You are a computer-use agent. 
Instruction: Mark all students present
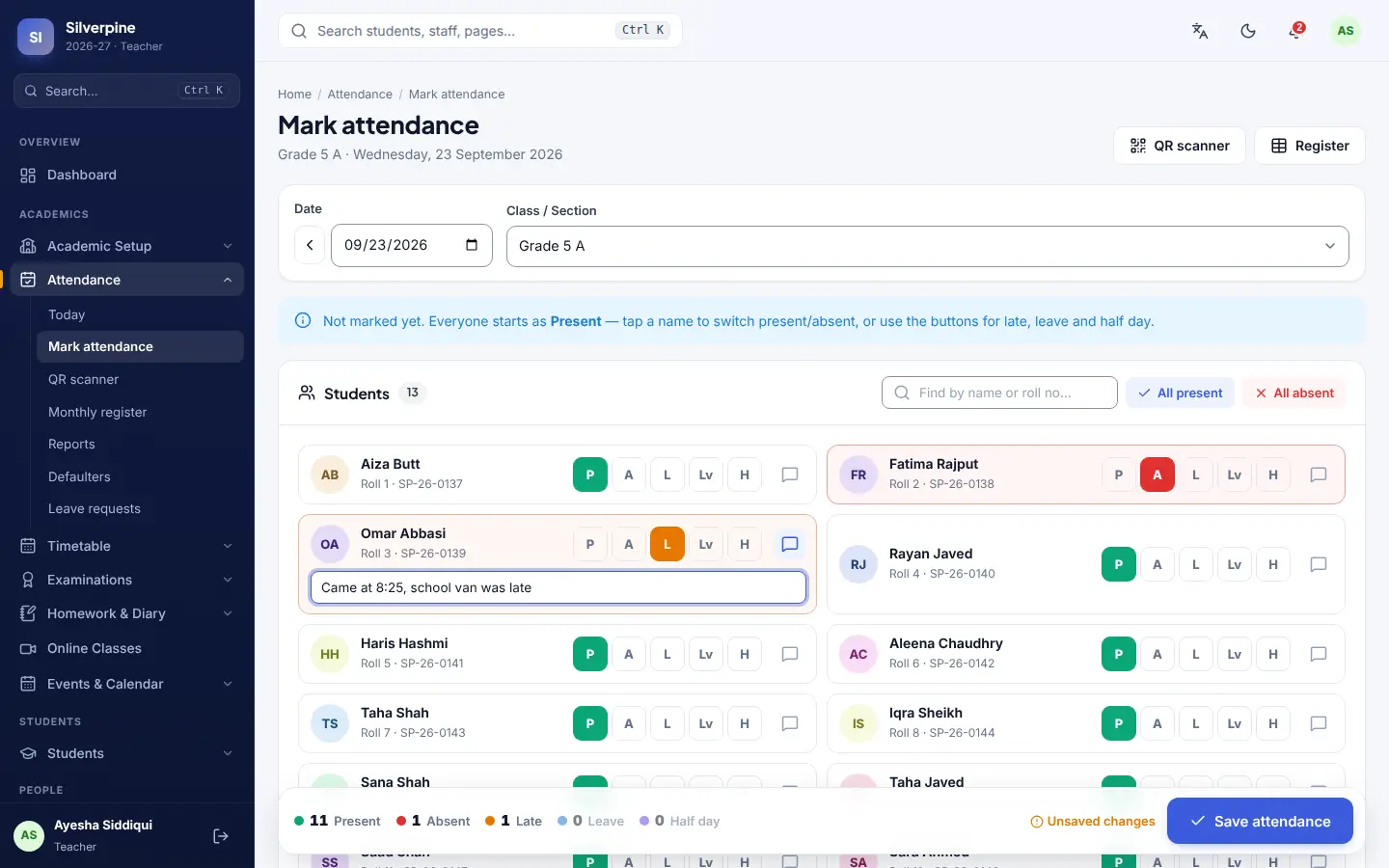[x=1180, y=393]
